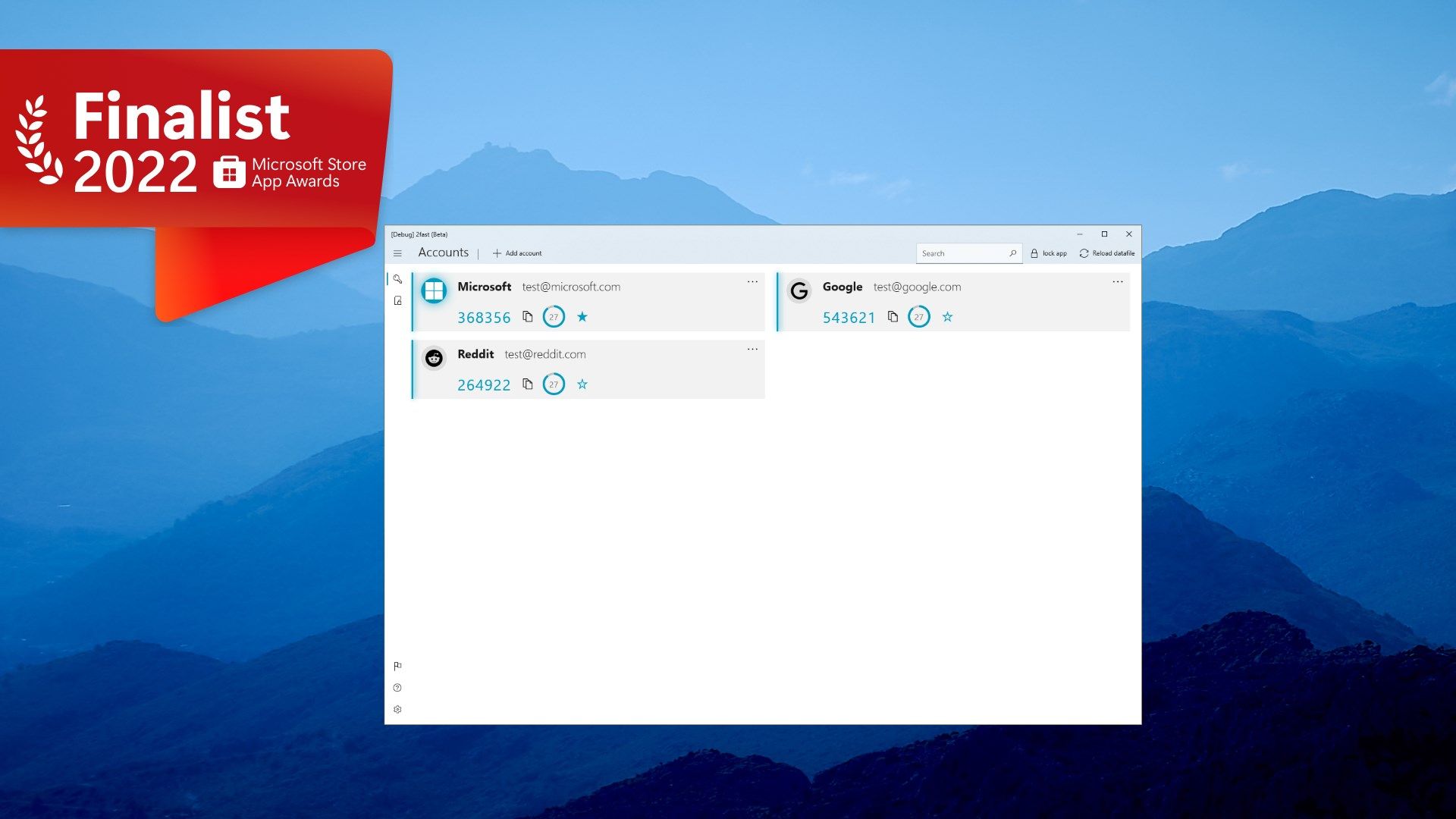Click the Google countdown timer circle
The height and width of the screenshot is (819, 1456).
[919, 317]
